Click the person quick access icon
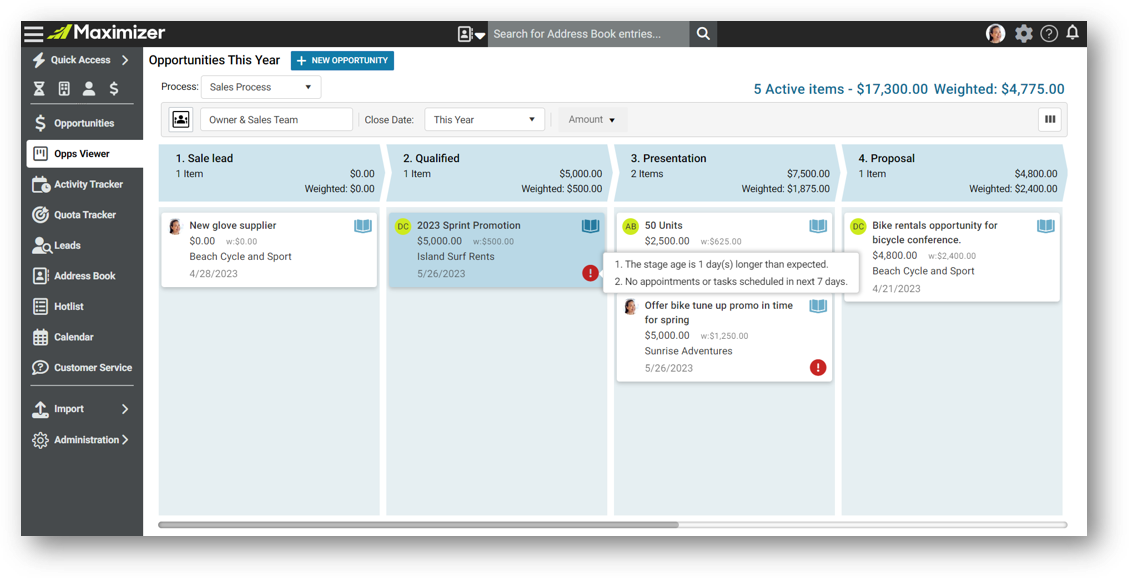The image size is (1129, 578). [x=89, y=89]
